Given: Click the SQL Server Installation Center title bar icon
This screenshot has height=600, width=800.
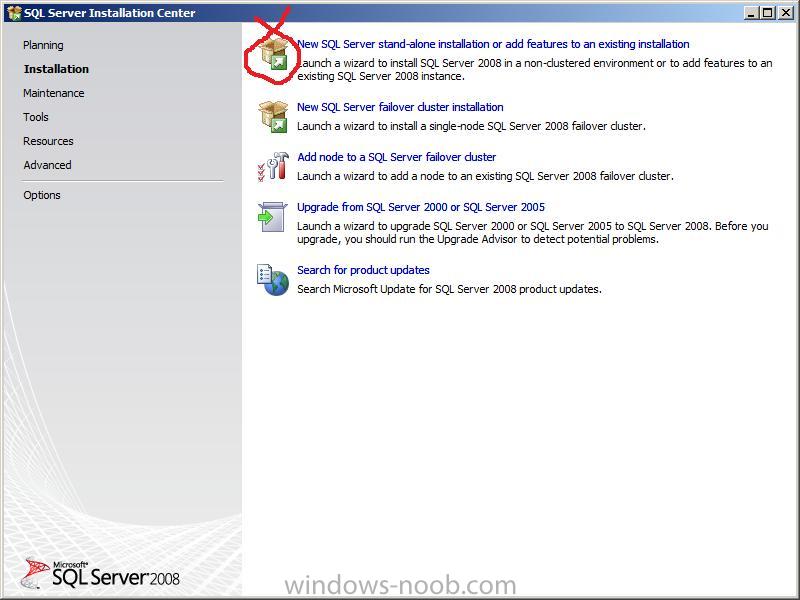Looking at the screenshot, I should [14, 12].
